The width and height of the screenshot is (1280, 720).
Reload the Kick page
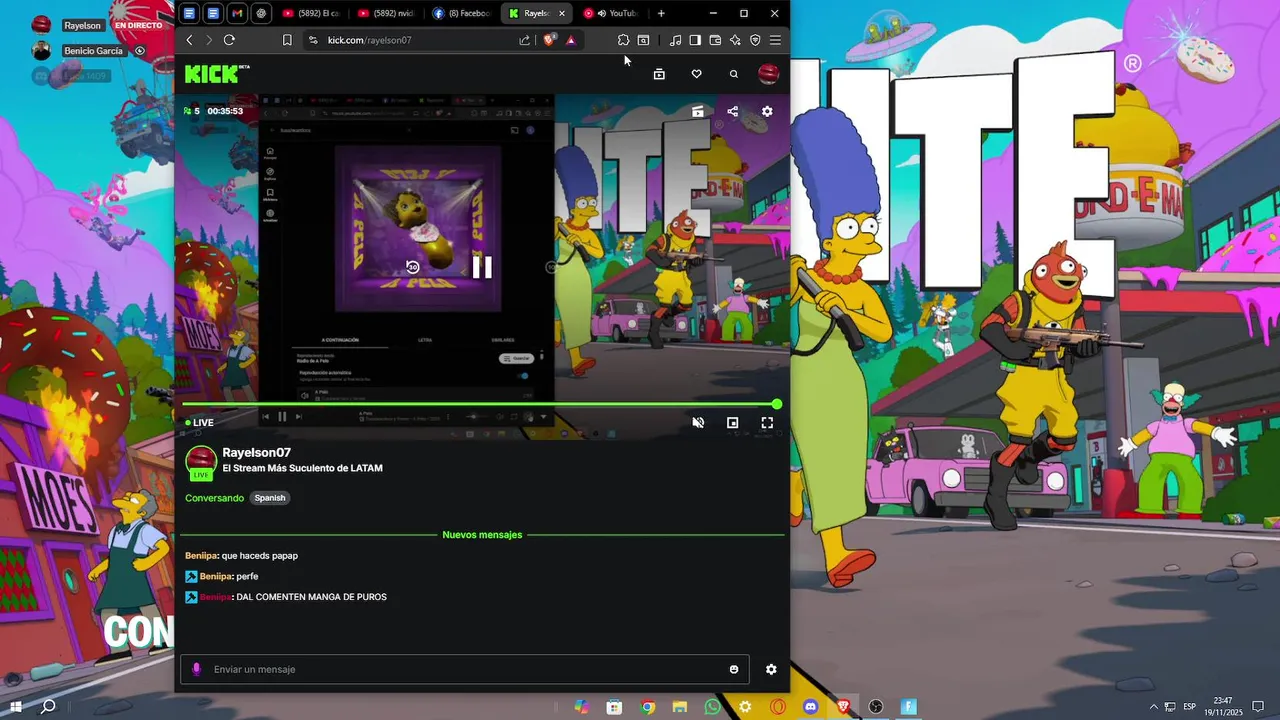(x=229, y=40)
